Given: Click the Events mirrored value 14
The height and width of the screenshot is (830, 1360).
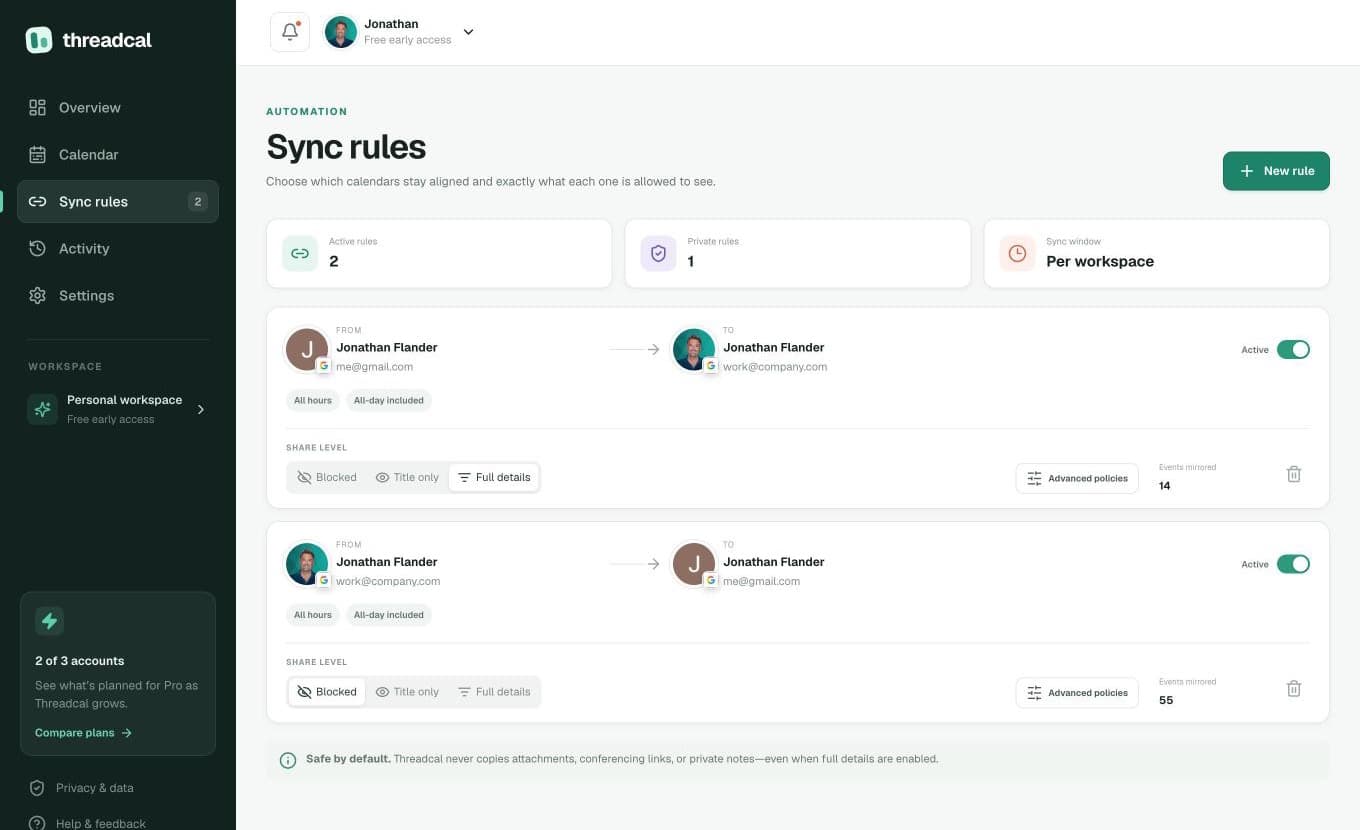Looking at the screenshot, I should click(1164, 486).
